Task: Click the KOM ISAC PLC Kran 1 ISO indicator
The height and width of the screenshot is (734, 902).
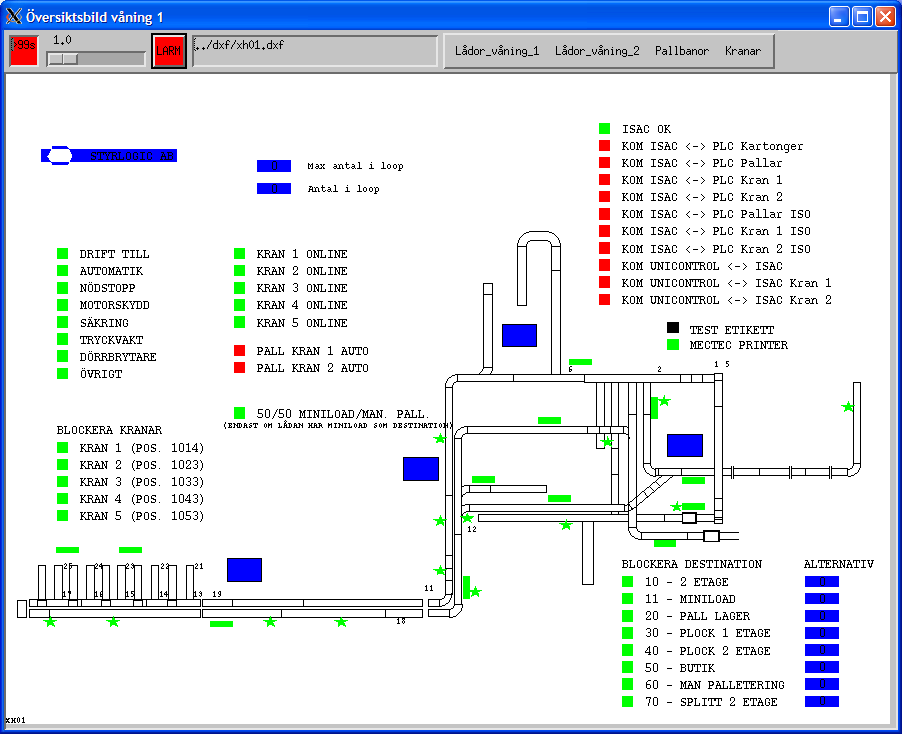Action: point(604,231)
